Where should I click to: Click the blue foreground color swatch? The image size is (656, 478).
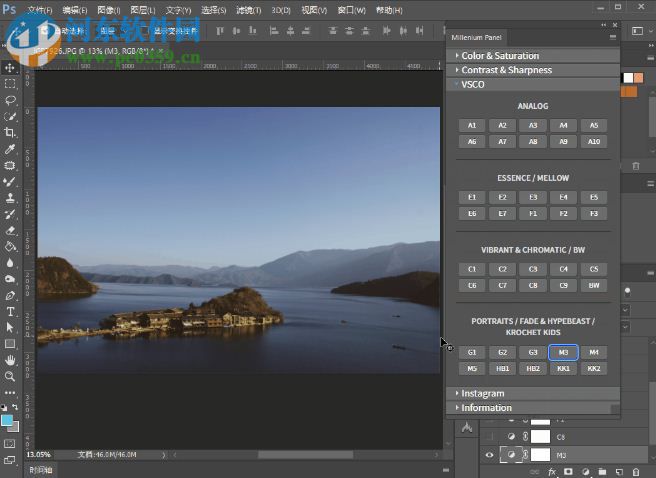tap(7, 419)
